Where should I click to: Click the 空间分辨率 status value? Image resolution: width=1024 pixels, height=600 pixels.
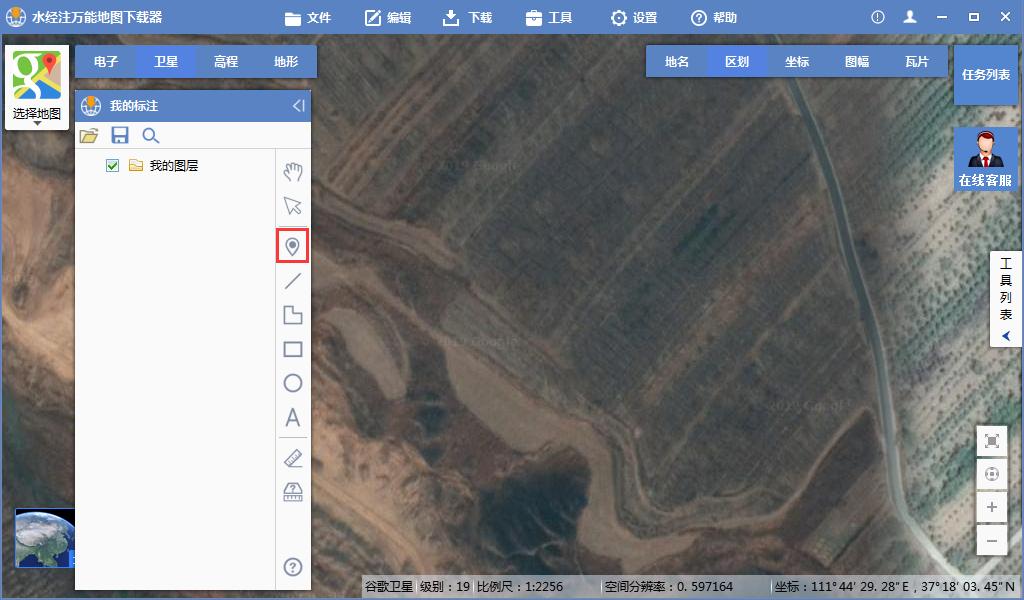tap(669, 586)
